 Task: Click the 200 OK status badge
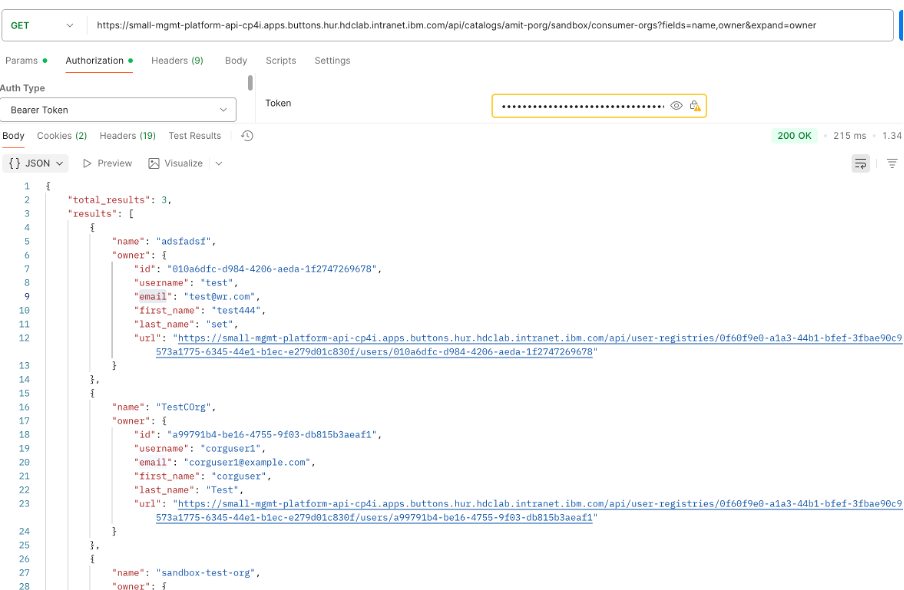coord(794,136)
